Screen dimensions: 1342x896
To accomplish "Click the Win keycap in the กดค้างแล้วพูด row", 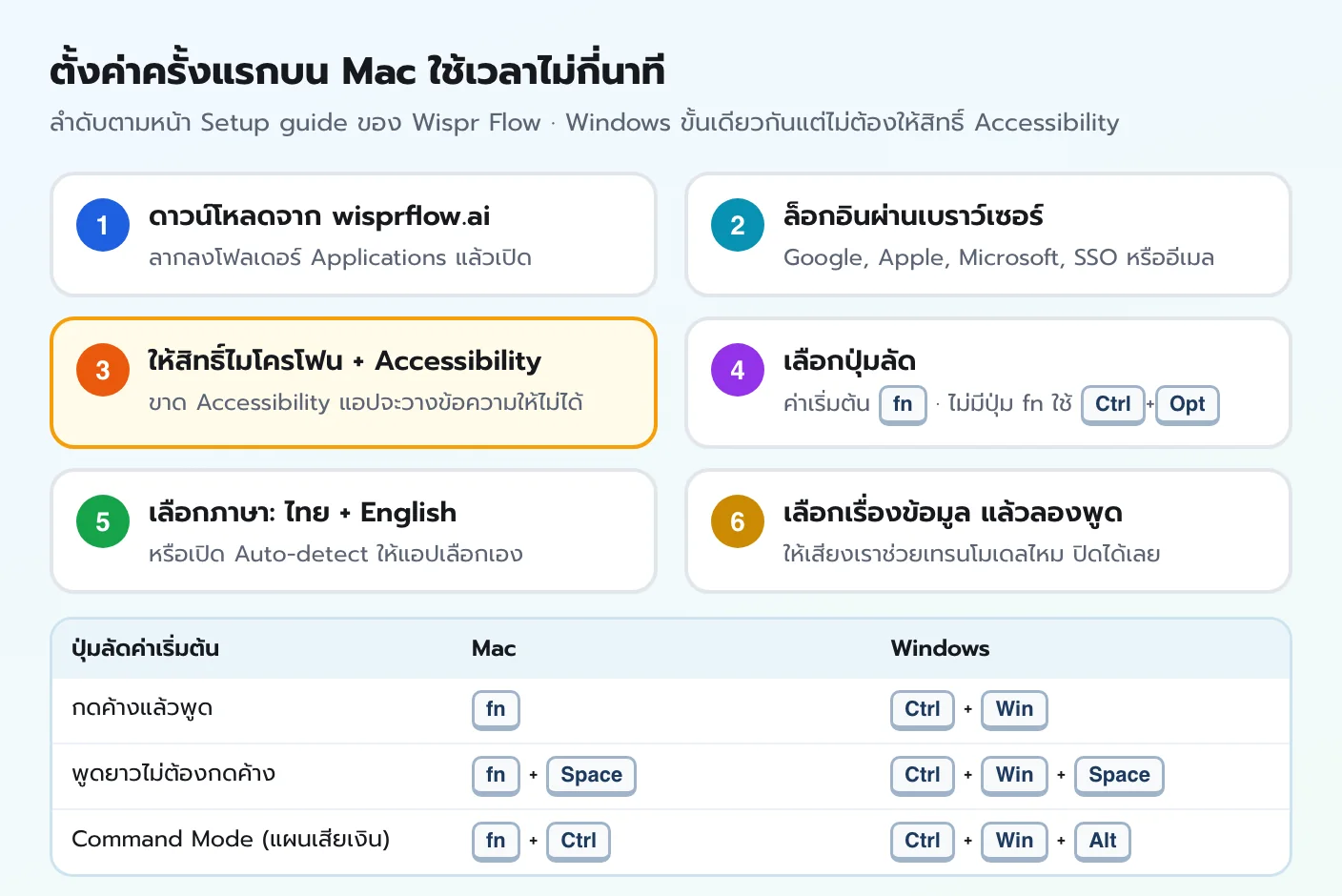I will (x=1015, y=709).
